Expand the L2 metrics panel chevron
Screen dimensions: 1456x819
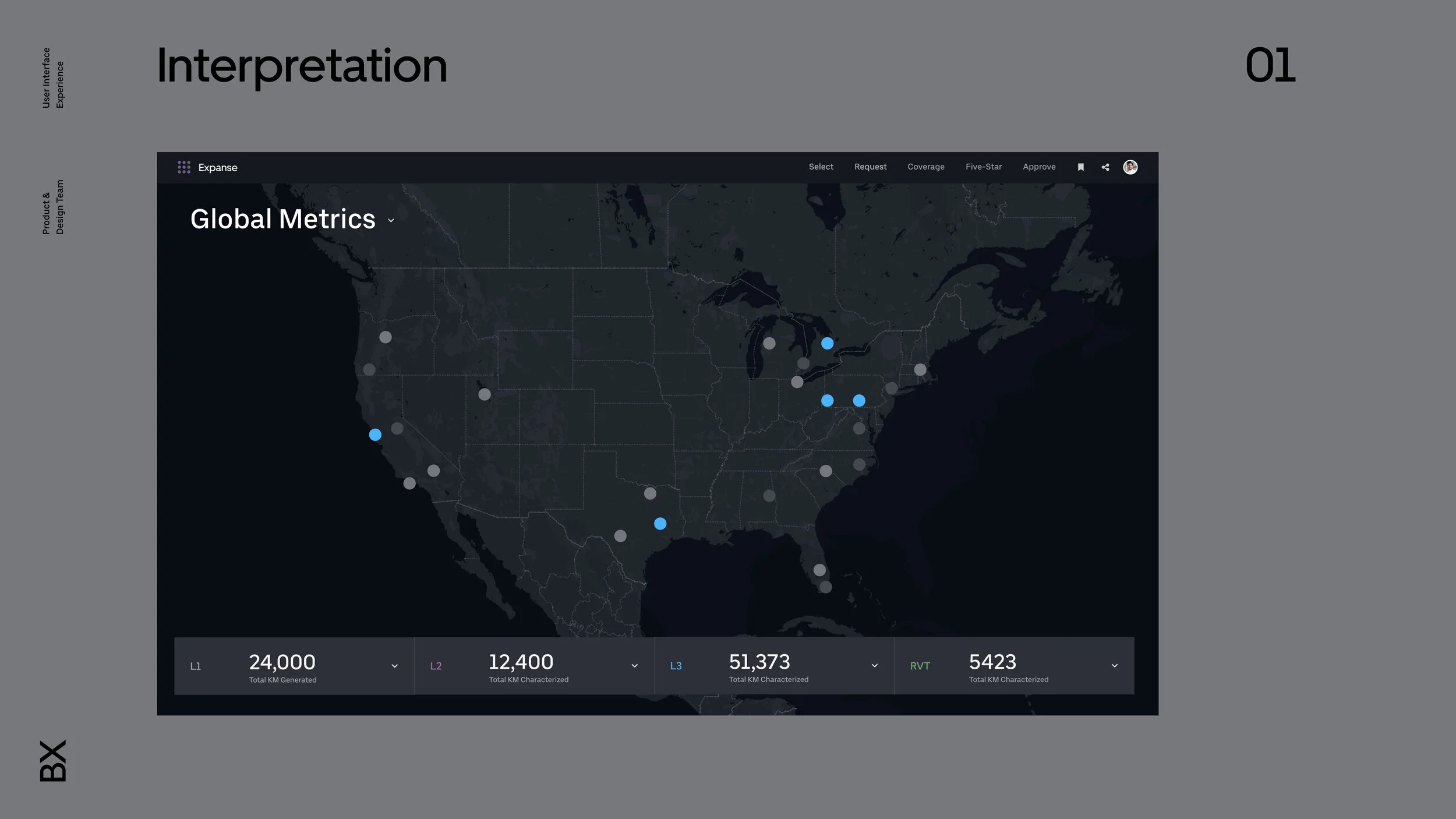(634, 666)
